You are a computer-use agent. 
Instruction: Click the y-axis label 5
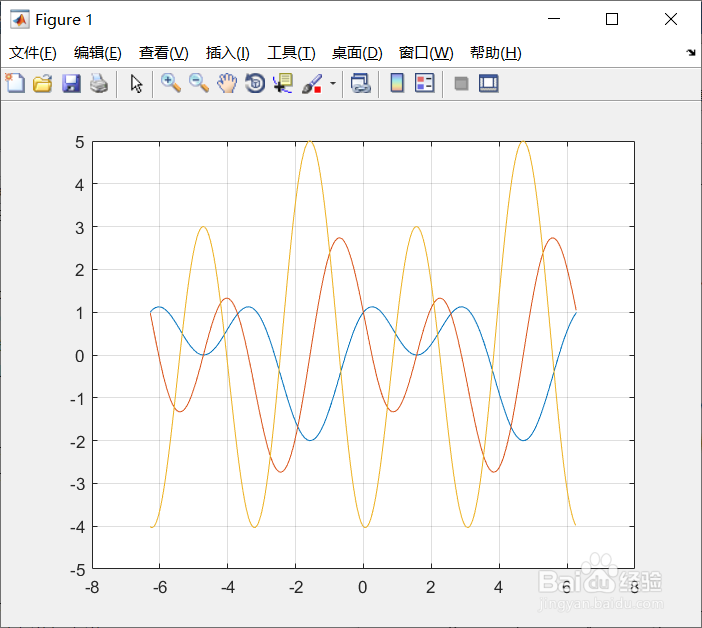(79, 142)
